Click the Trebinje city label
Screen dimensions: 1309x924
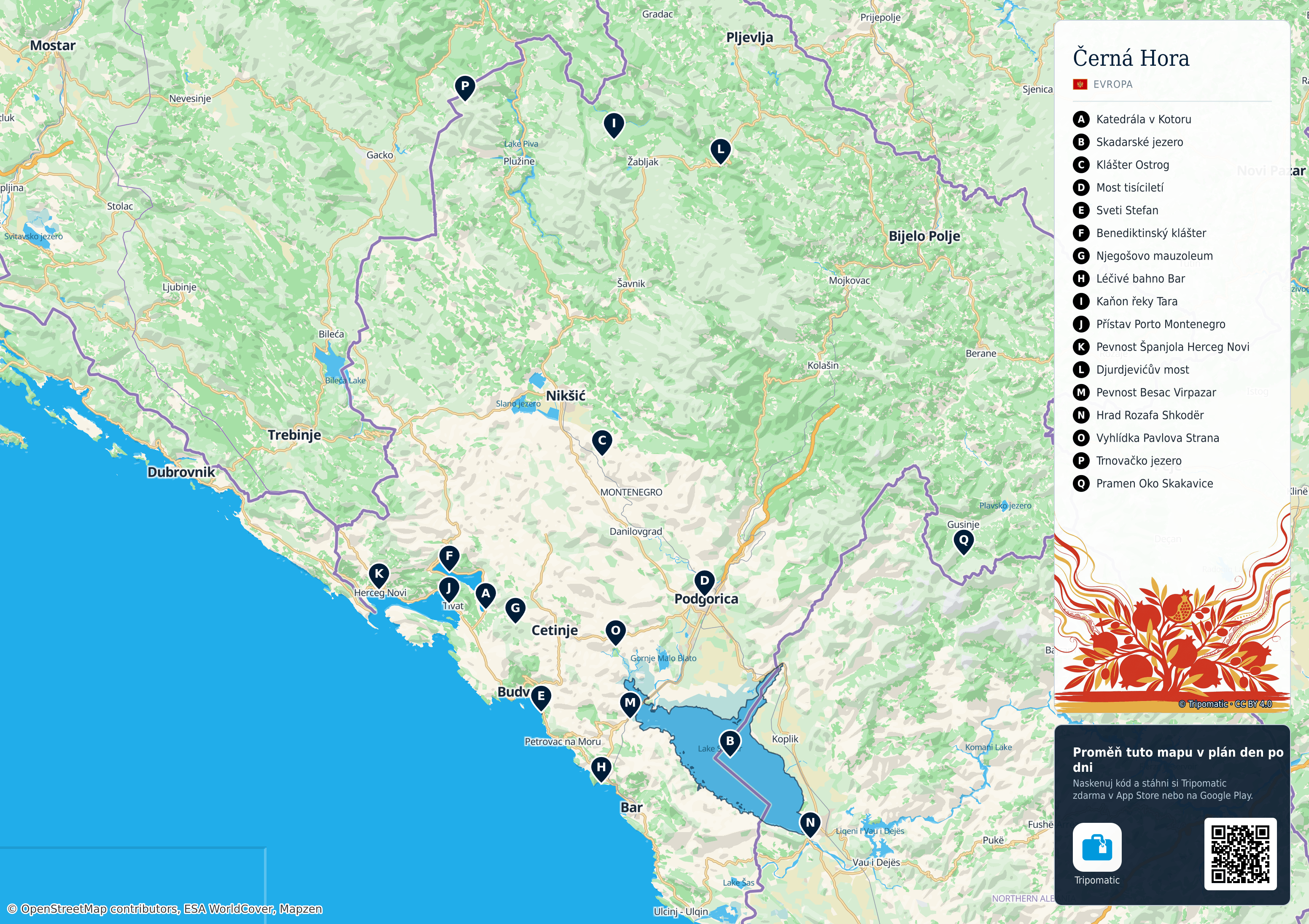click(294, 435)
